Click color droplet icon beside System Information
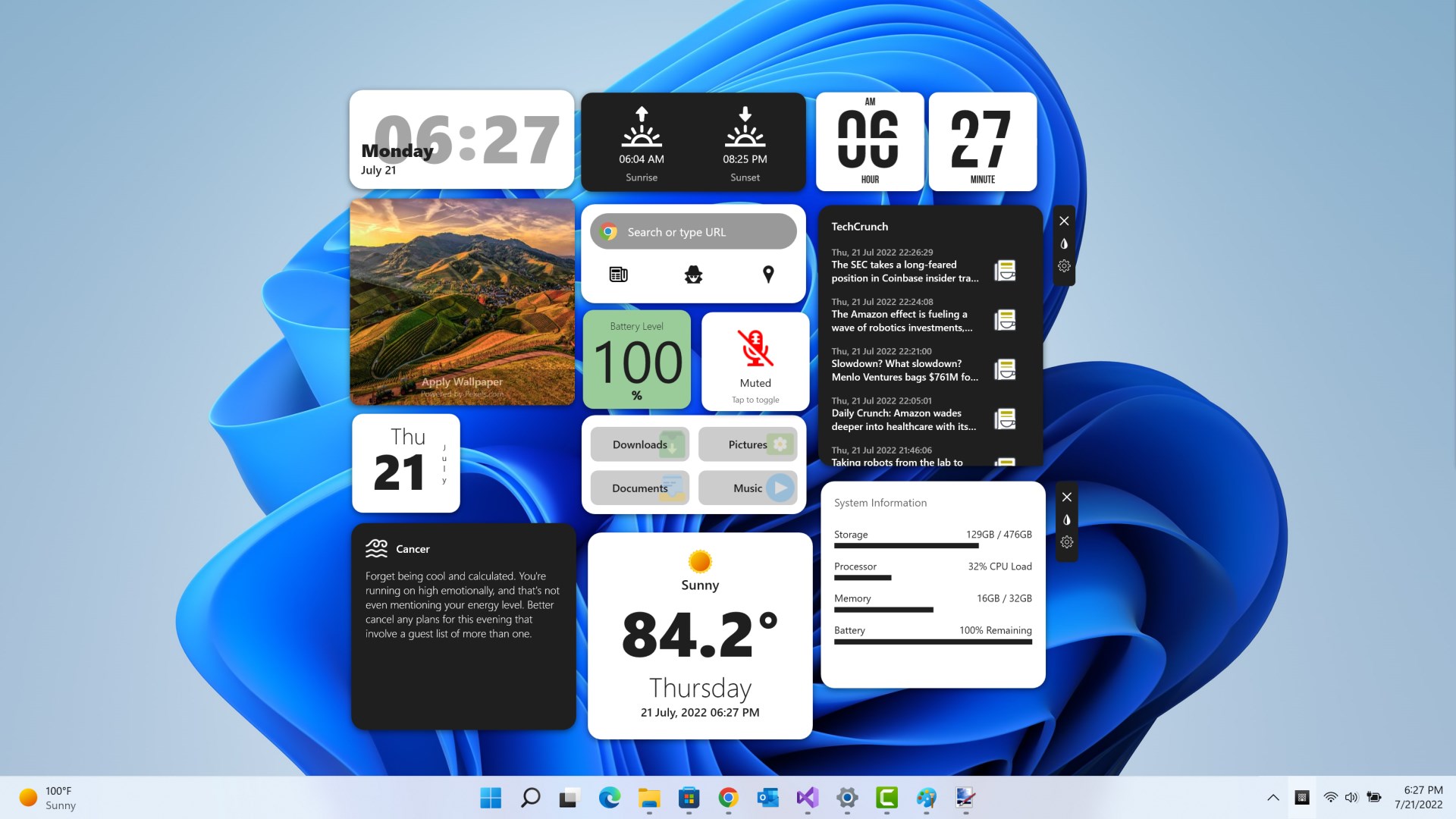The image size is (1456, 819). point(1067,520)
